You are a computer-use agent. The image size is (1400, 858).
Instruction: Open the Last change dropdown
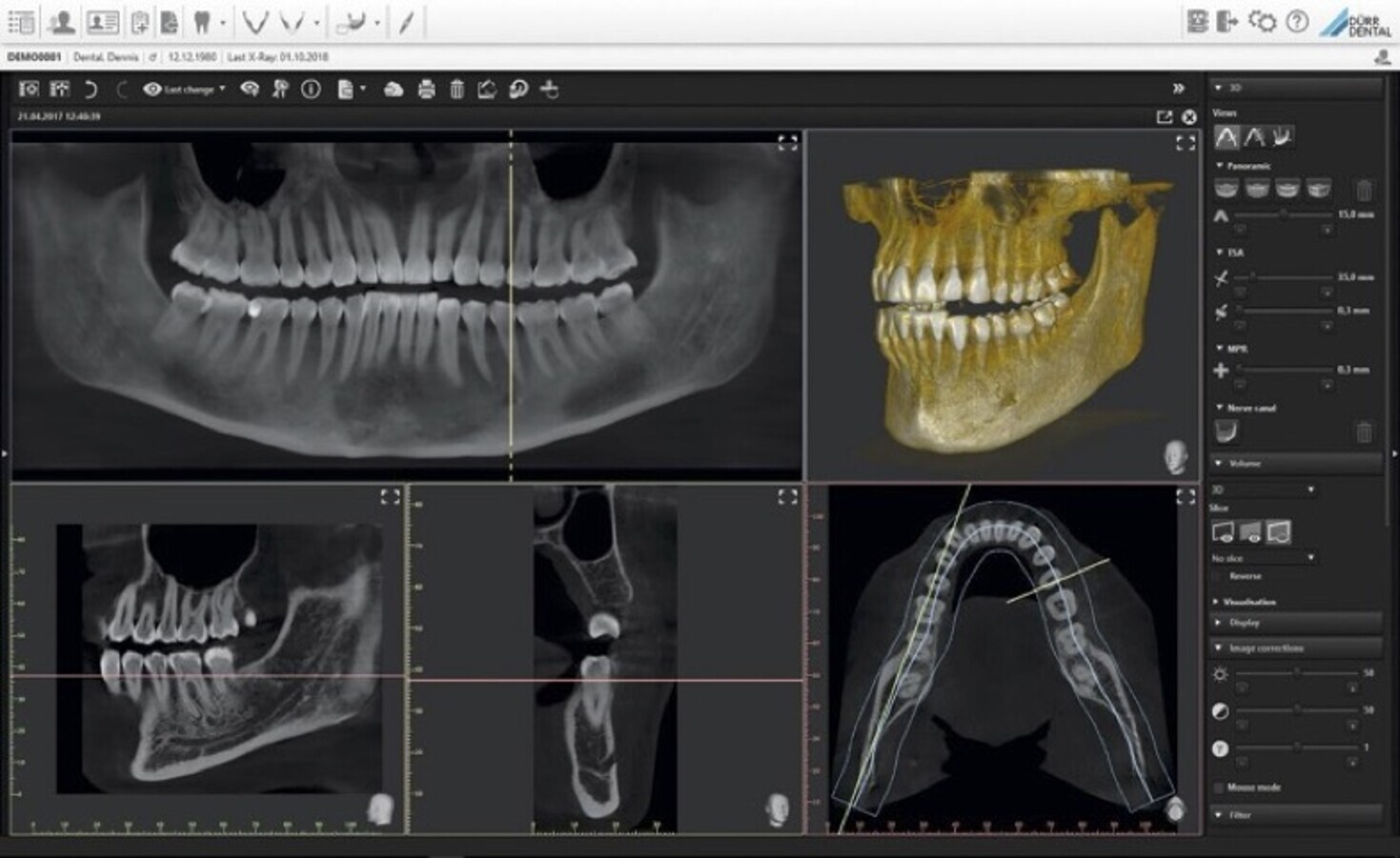pos(184,90)
